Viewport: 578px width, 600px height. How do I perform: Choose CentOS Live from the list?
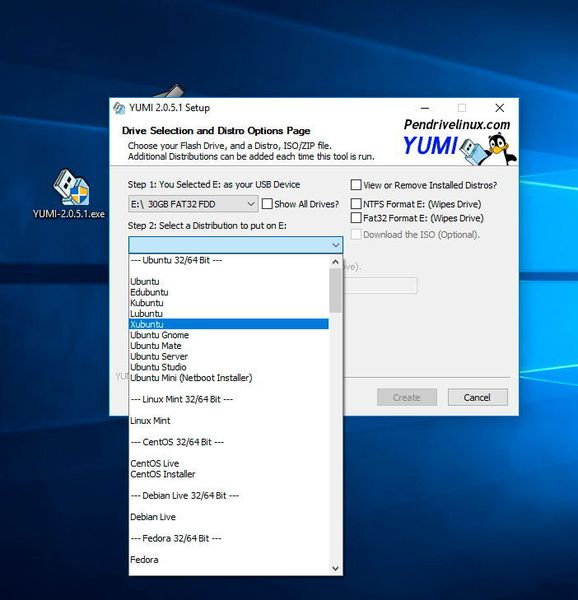click(x=229, y=464)
